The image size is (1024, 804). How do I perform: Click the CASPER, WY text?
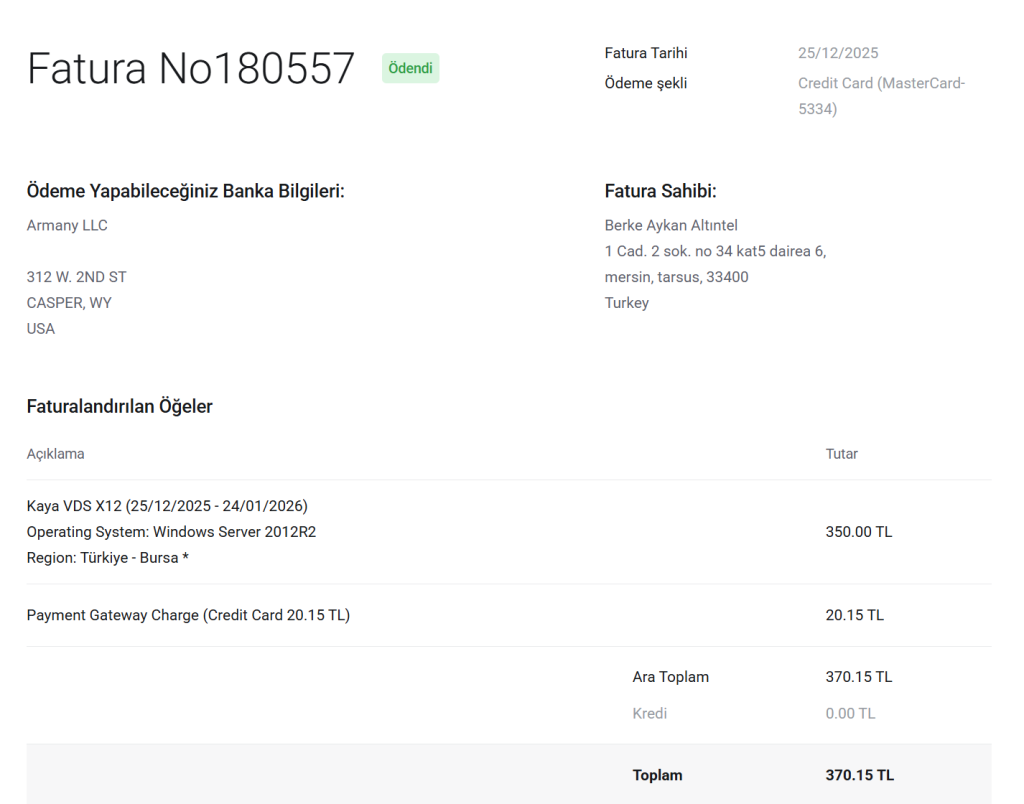click(x=69, y=303)
